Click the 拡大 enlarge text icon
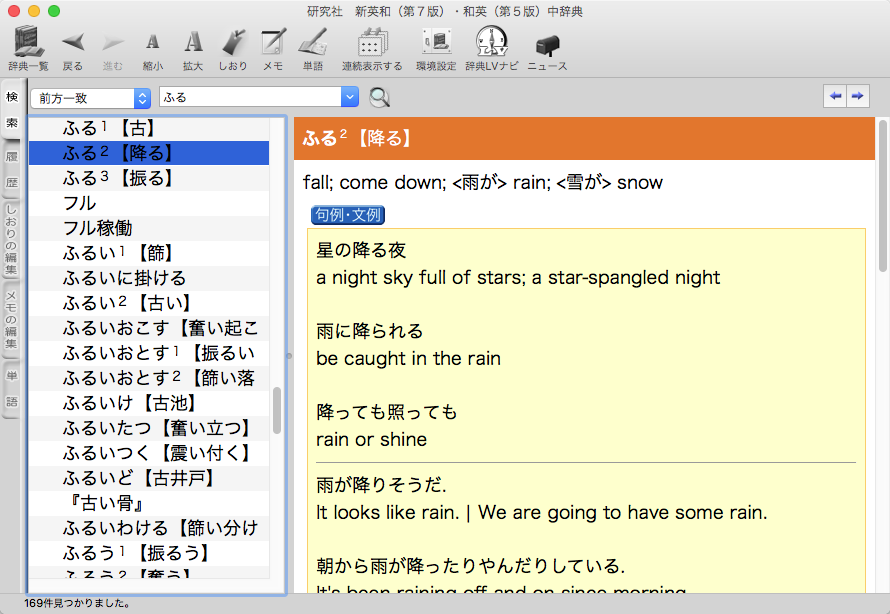 193,42
